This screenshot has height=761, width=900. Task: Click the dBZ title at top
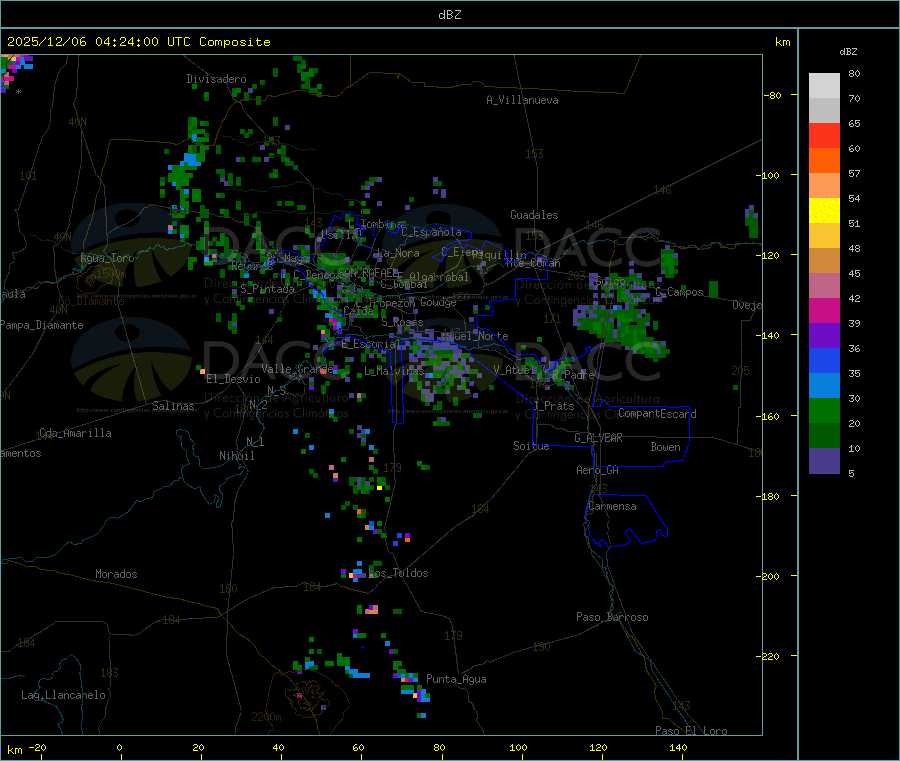pyautogui.click(x=449, y=15)
